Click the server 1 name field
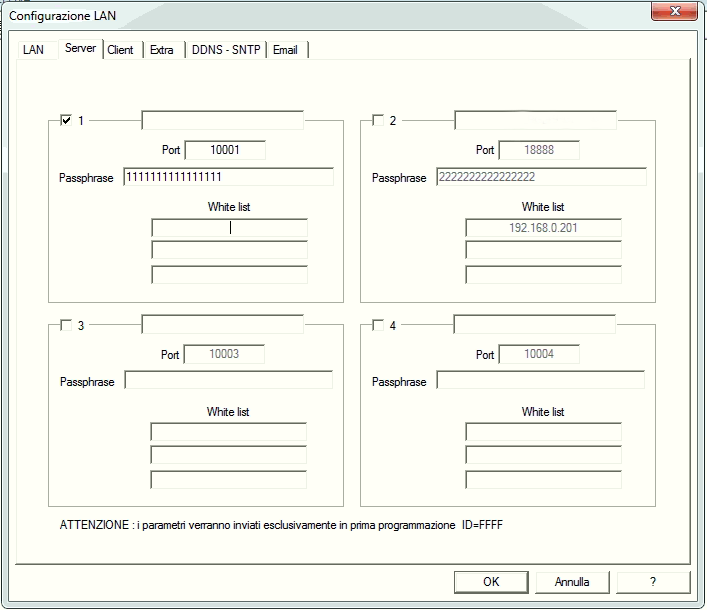Screen dimensions: 707x610 [222, 121]
